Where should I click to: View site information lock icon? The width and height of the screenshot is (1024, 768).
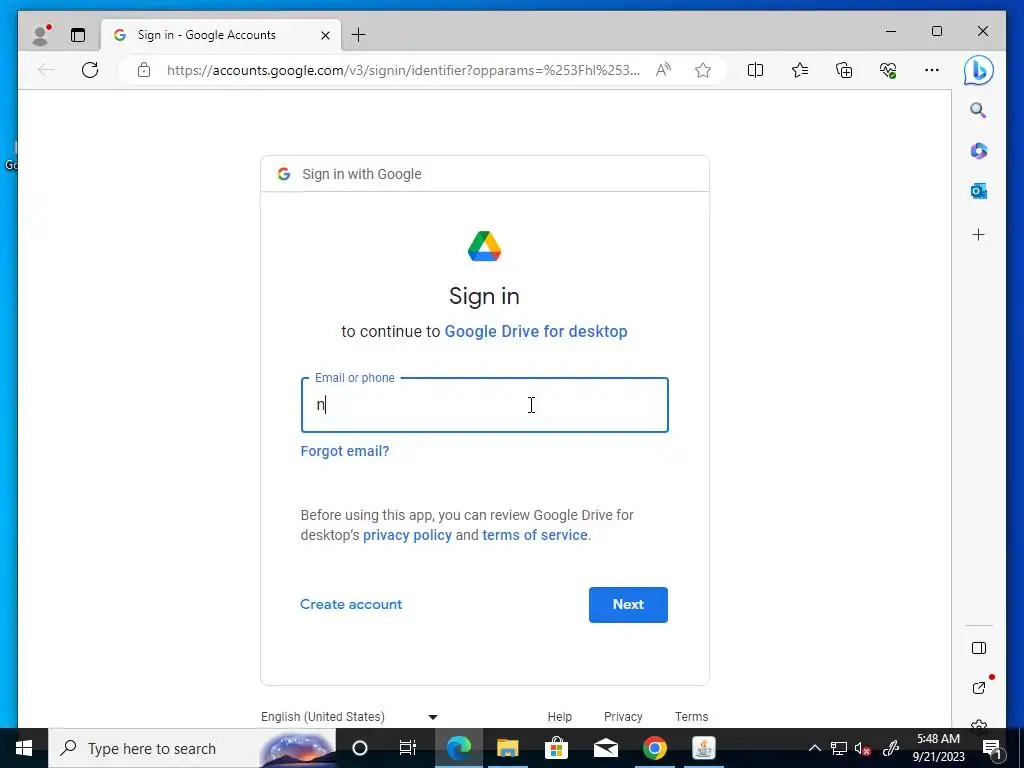click(x=144, y=70)
